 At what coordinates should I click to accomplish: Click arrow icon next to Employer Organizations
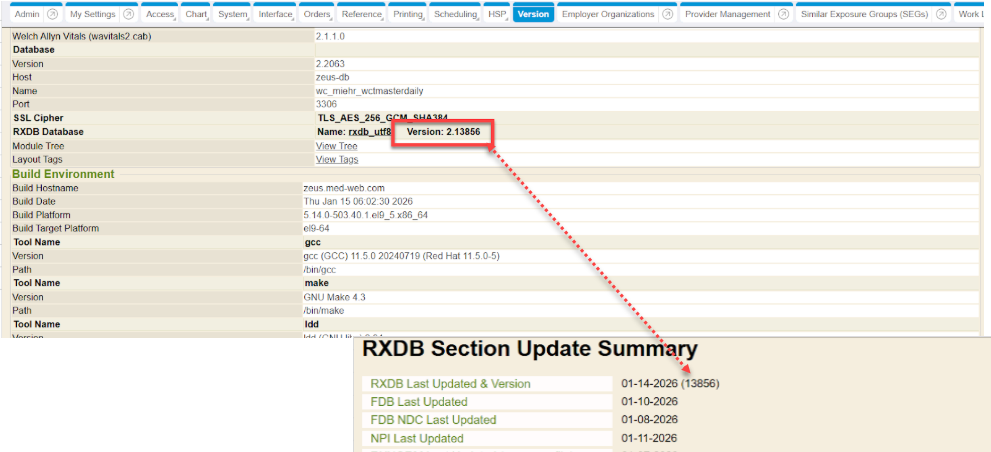(x=667, y=14)
